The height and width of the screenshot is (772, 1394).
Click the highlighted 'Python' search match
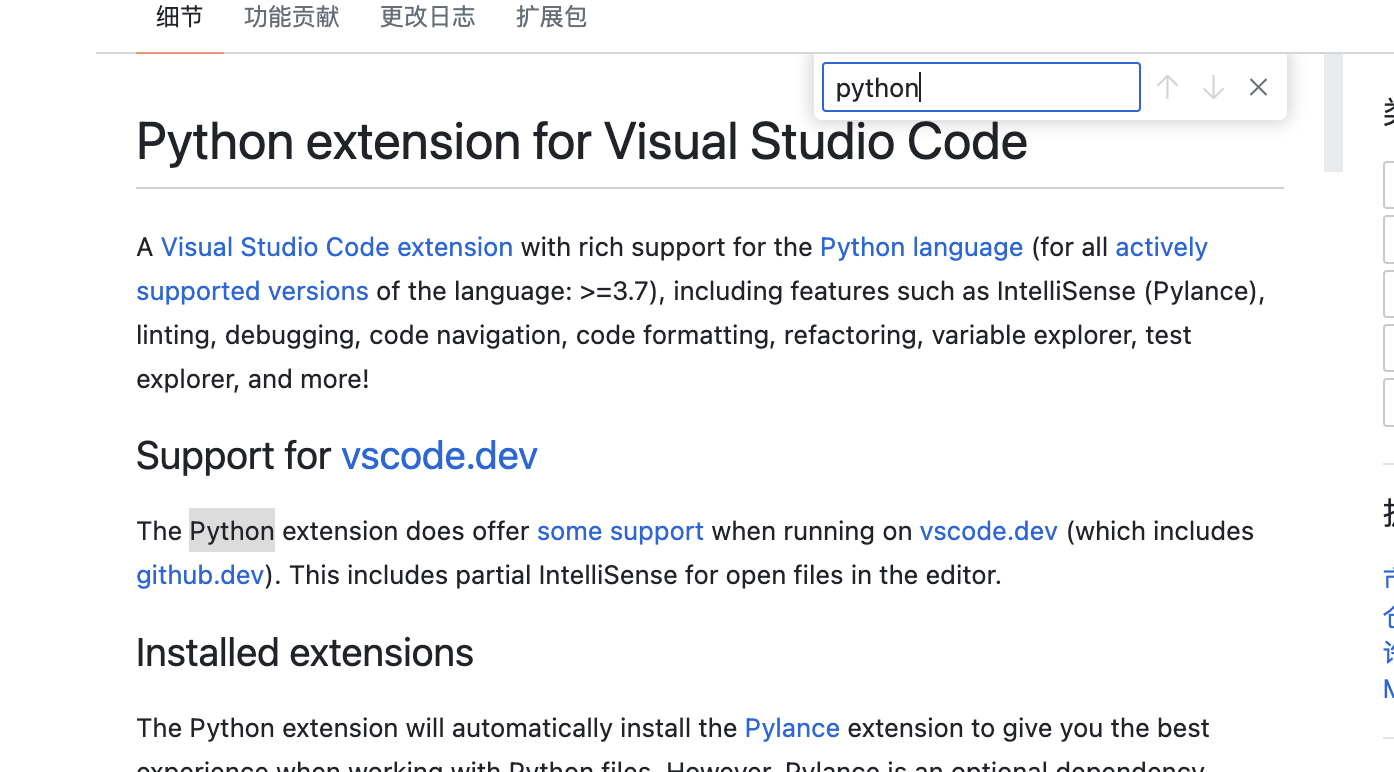(x=232, y=531)
